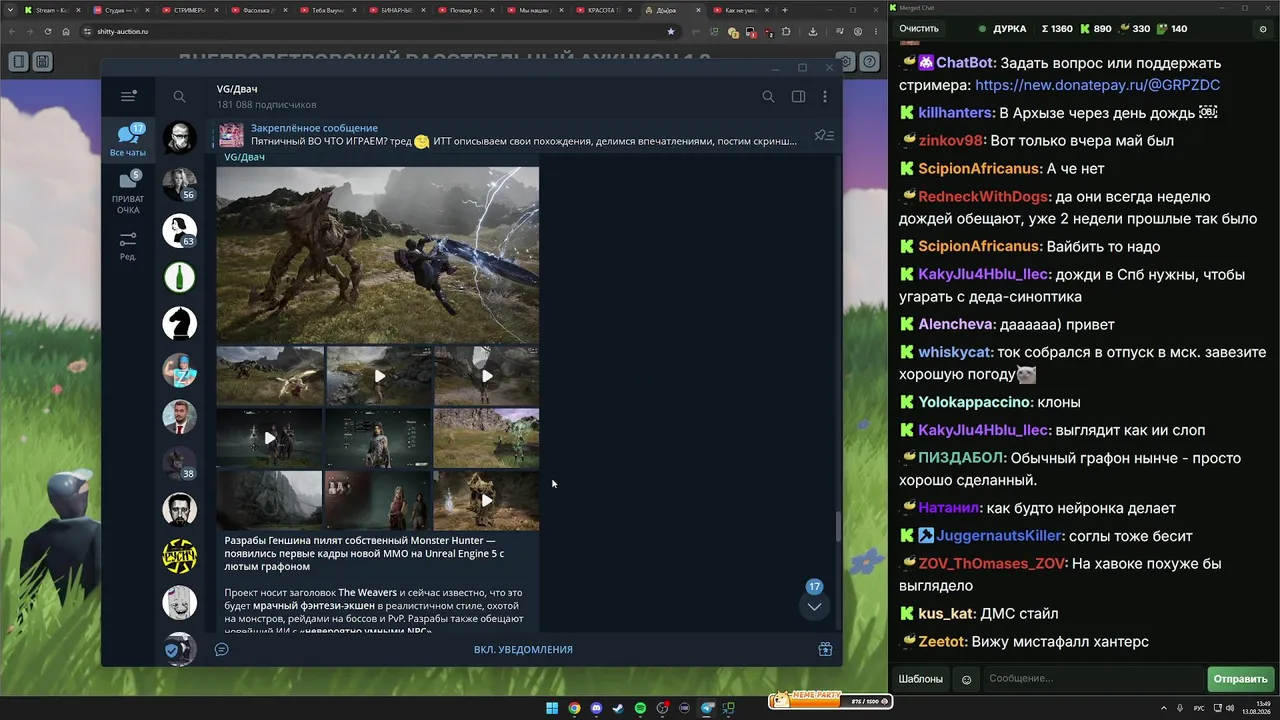The width and height of the screenshot is (1280, 720).
Task: Open Steam from the taskbar
Action: (618, 708)
